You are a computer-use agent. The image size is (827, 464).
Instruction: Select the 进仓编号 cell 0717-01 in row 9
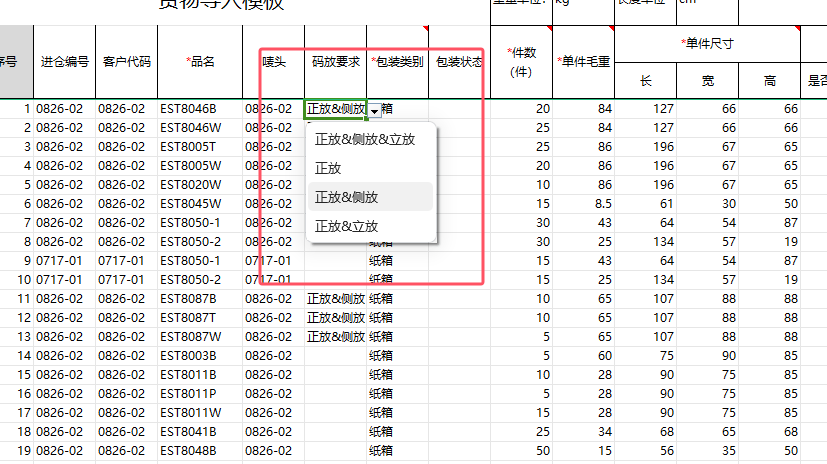coord(64,261)
